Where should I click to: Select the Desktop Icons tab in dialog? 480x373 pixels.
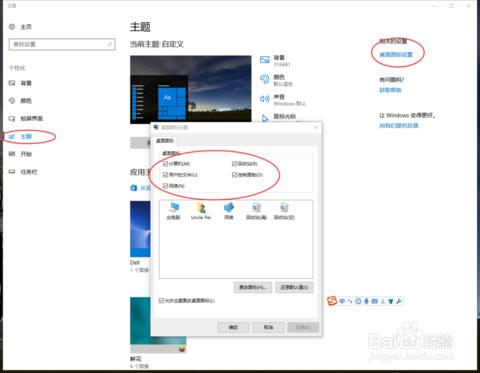(x=165, y=141)
